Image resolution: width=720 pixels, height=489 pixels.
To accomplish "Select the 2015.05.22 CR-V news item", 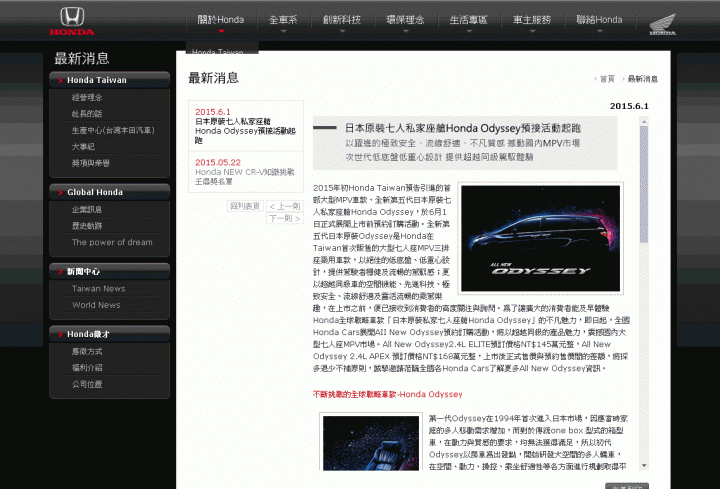I will pos(246,172).
